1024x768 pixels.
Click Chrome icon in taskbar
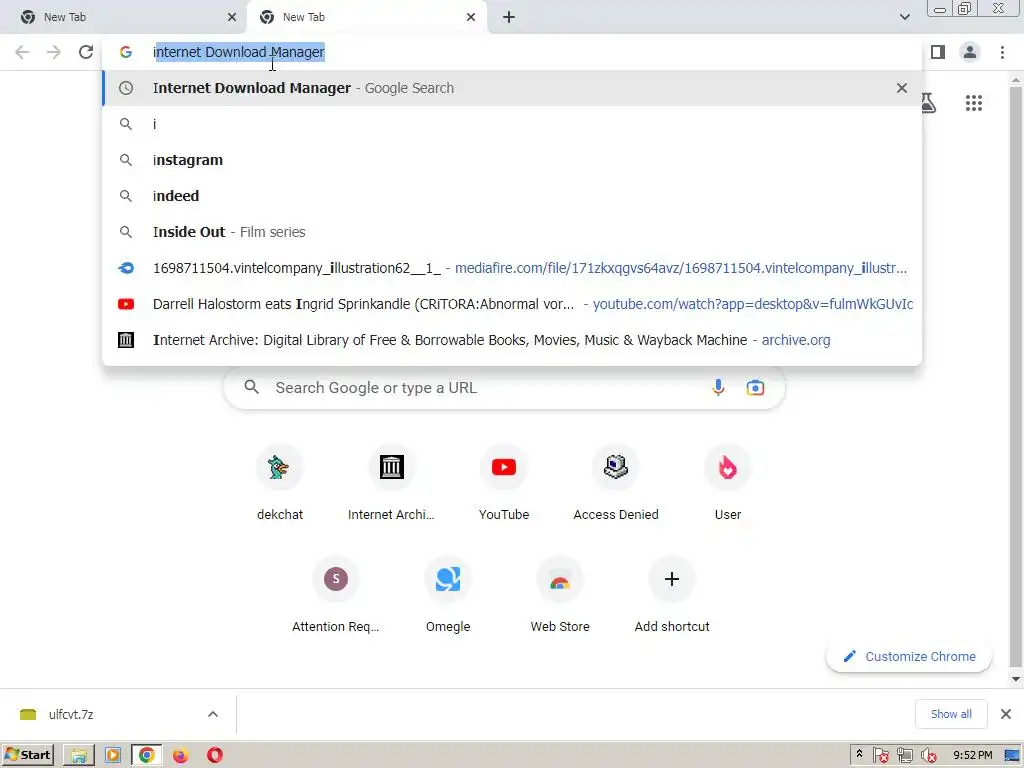coord(147,756)
